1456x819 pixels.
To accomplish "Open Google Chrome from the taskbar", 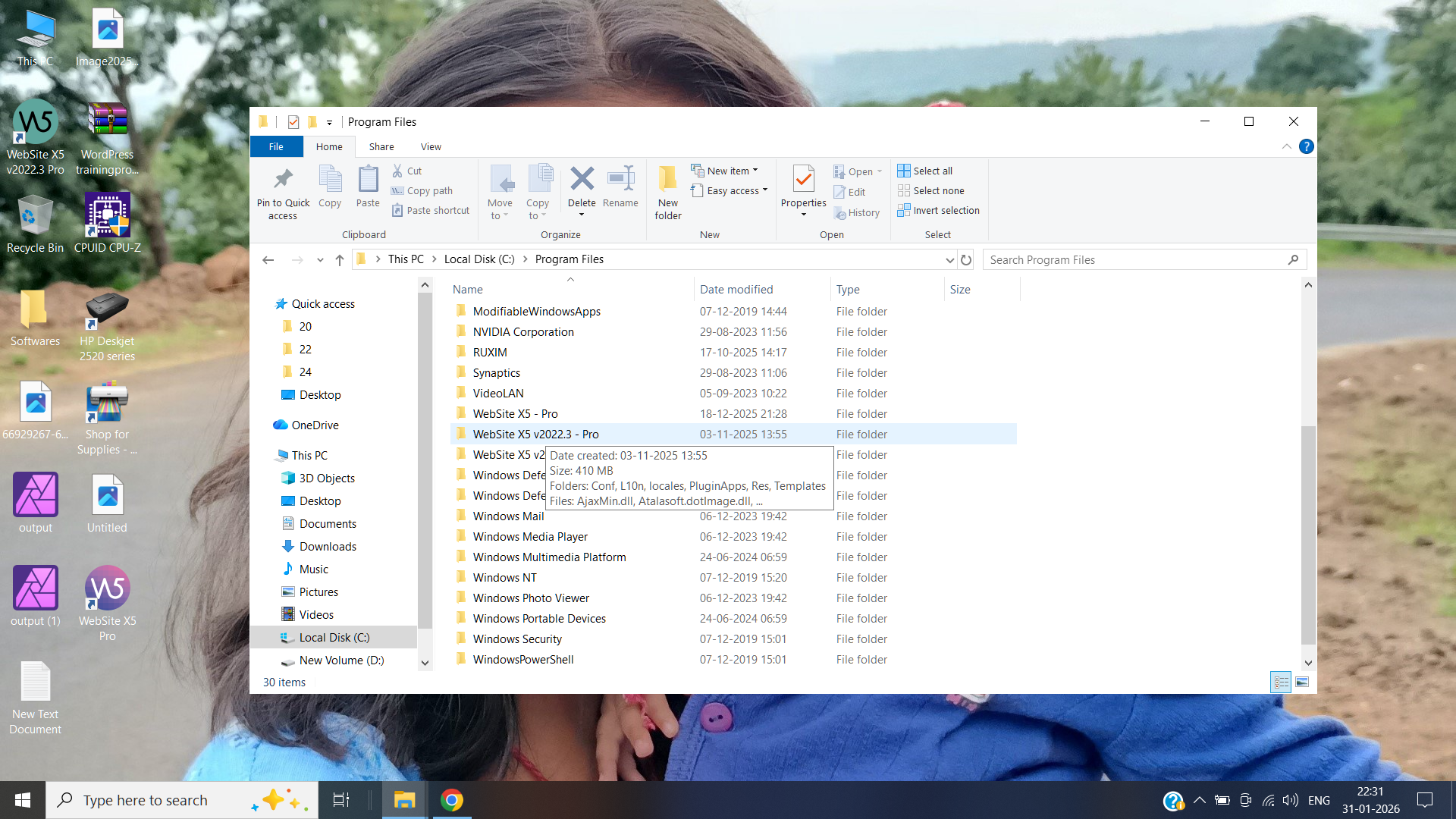I will tap(452, 800).
